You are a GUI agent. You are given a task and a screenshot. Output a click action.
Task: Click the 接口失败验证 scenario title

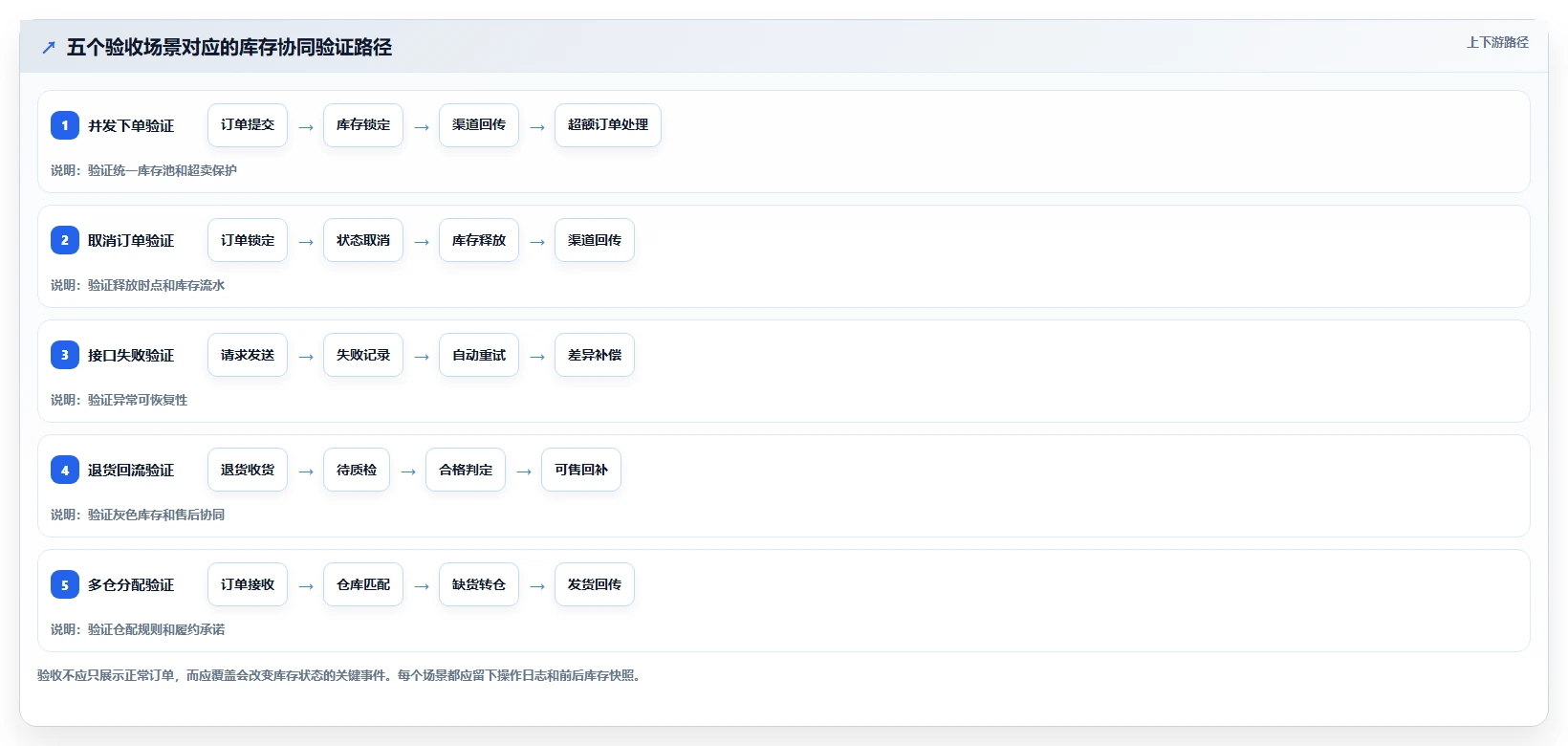coord(131,355)
